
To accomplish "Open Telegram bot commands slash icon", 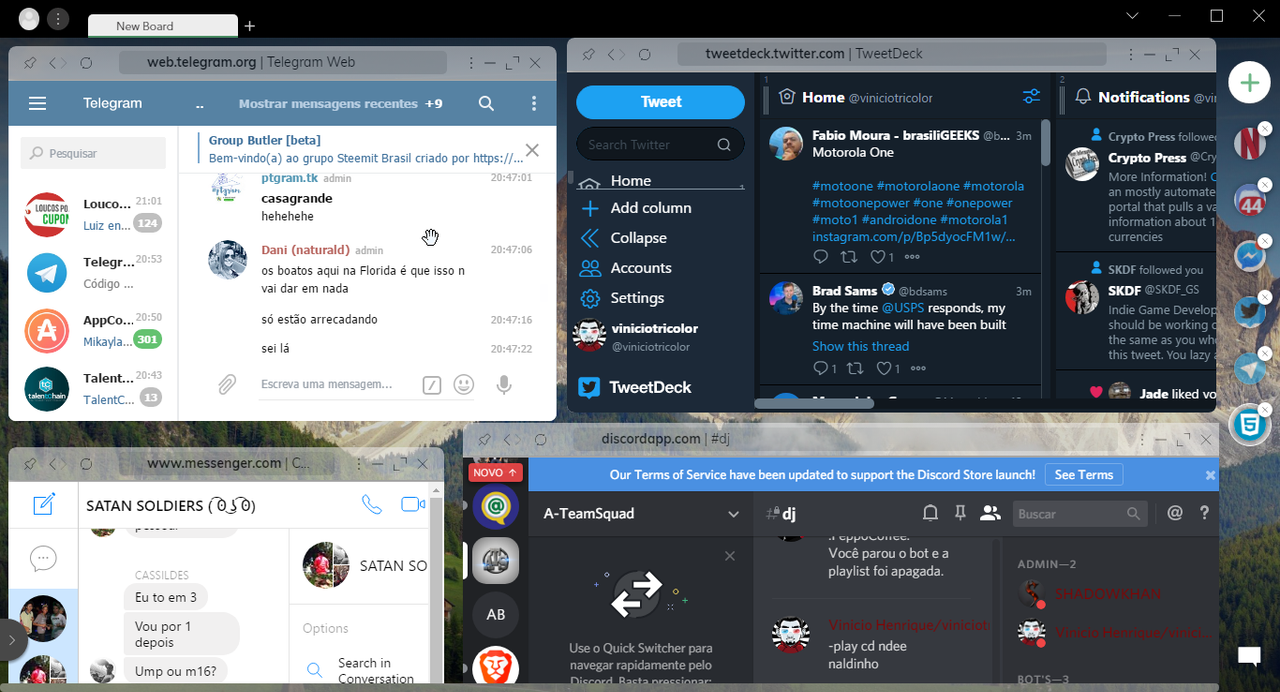I will [x=431, y=385].
